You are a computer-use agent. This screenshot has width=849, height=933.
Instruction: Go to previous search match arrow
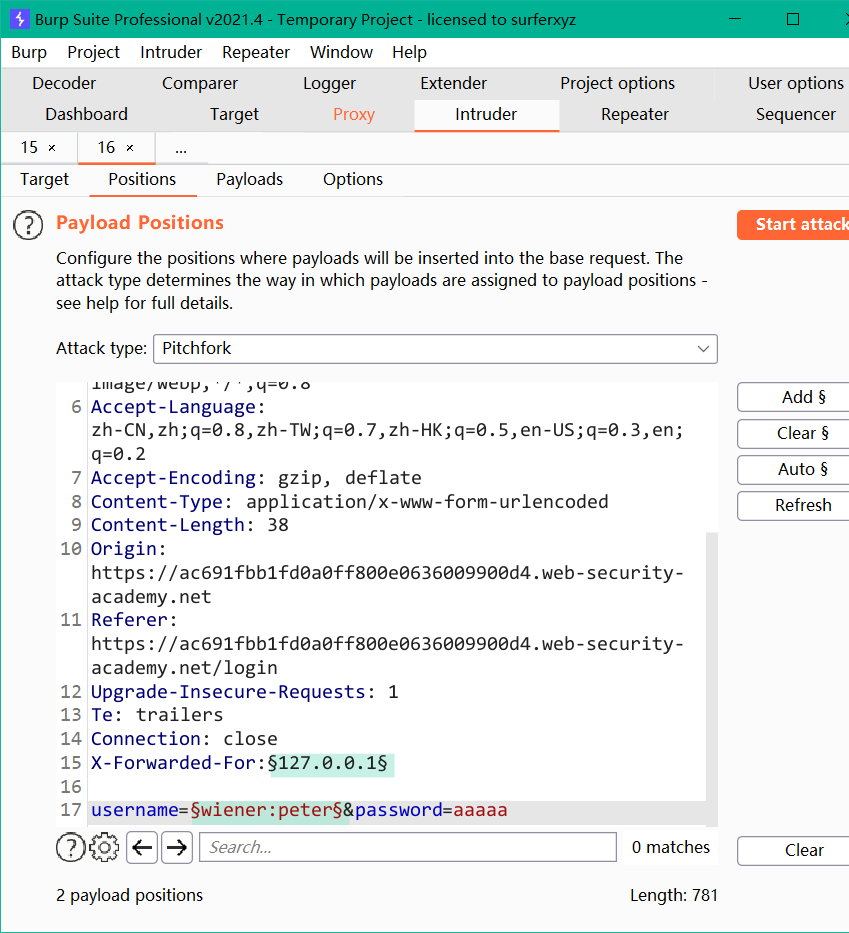[142, 847]
